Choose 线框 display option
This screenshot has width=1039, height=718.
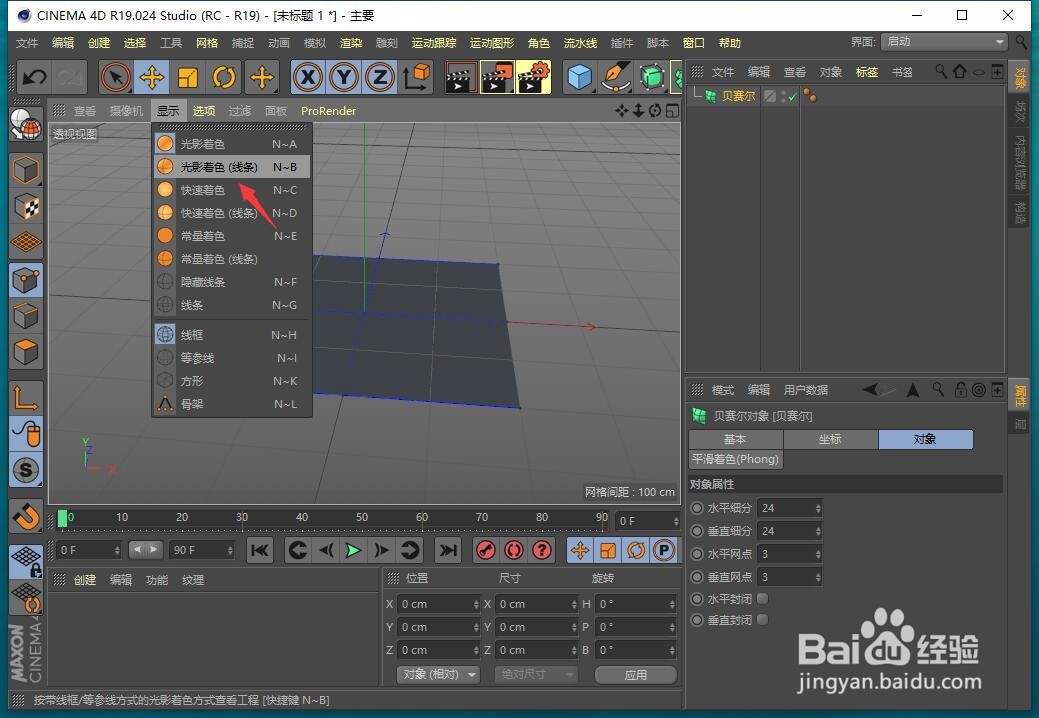(231, 335)
